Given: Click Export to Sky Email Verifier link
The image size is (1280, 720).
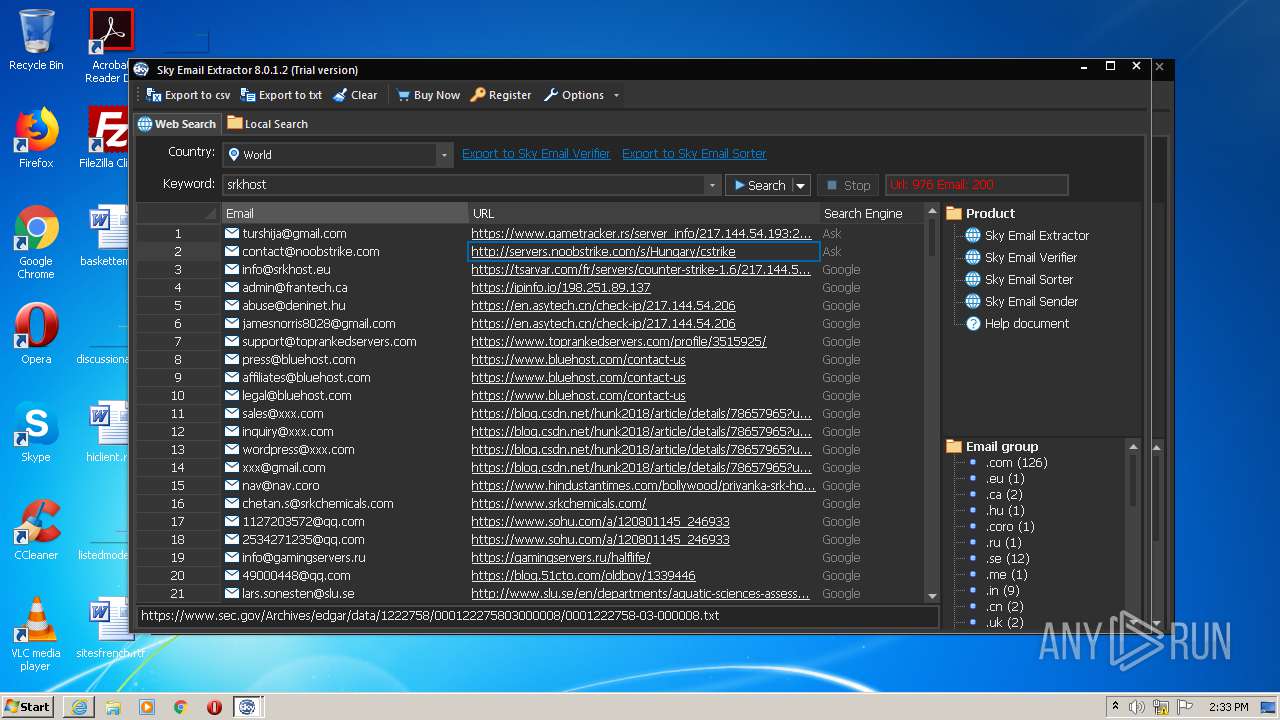Looking at the screenshot, I should coord(536,154).
